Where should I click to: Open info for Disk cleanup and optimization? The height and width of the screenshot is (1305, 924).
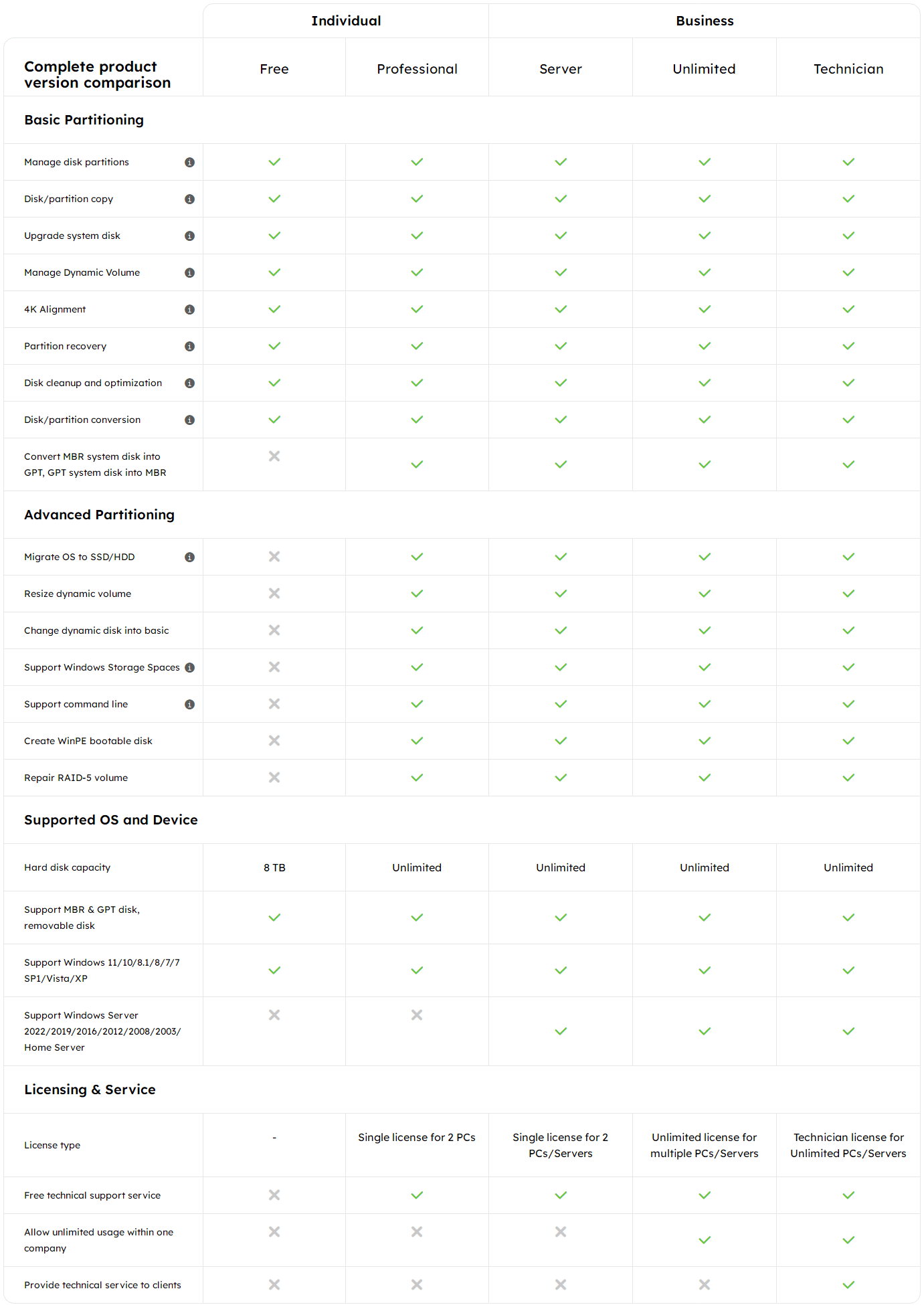click(189, 383)
